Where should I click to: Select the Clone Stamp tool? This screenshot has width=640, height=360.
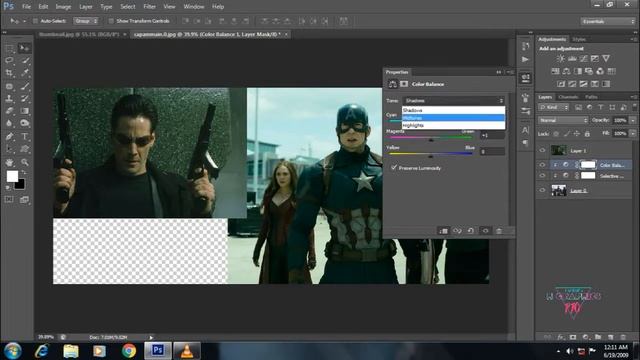tap(9, 98)
